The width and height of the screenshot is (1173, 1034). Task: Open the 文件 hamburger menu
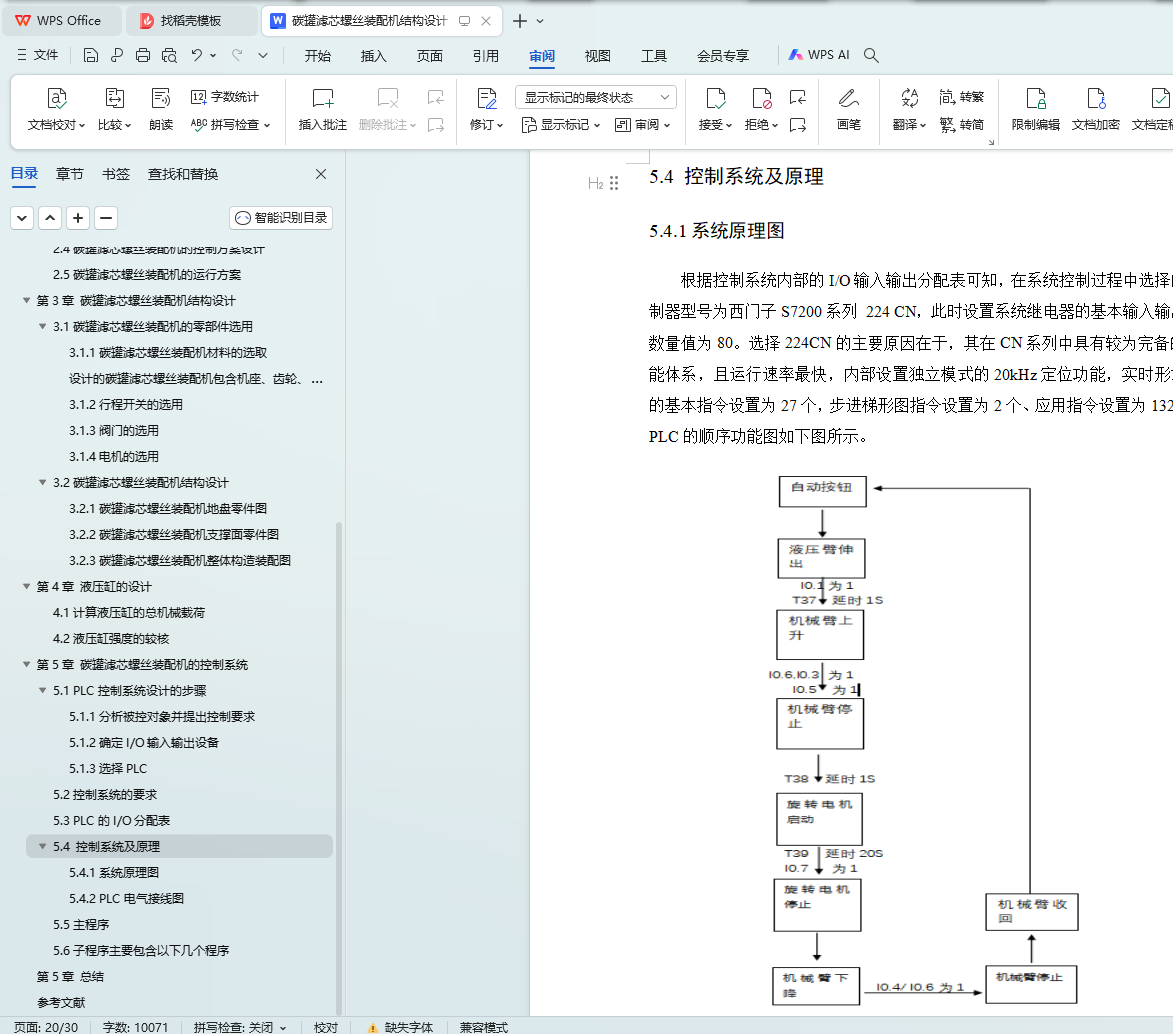coord(37,55)
